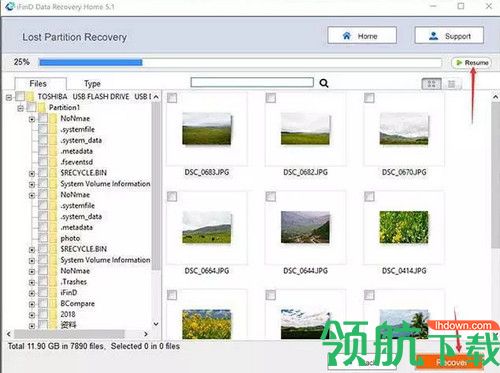Image resolution: width=500 pixels, height=373 pixels.
Task: Click the Total 11.90 GB status text
Action: tap(56, 346)
